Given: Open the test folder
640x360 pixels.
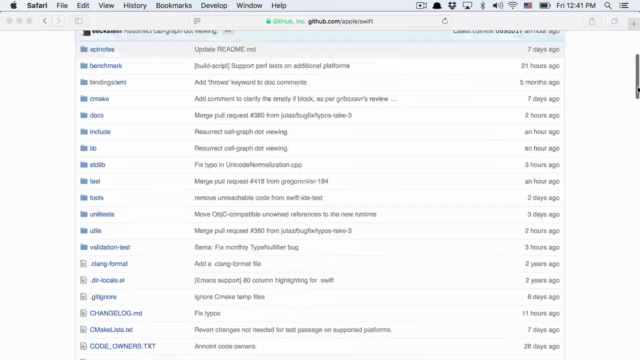Looking at the screenshot, I should [x=95, y=181].
